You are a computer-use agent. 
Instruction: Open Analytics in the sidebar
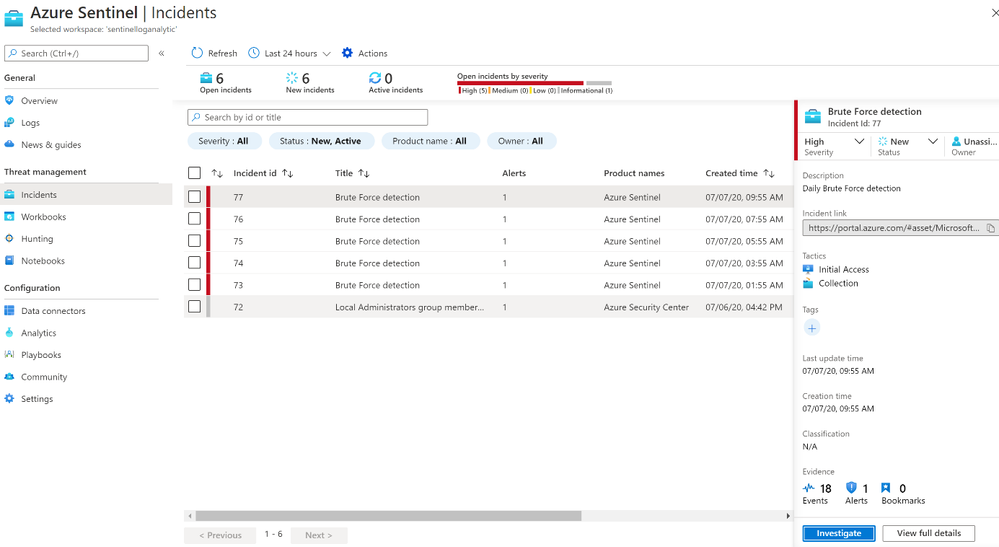(38, 332)
